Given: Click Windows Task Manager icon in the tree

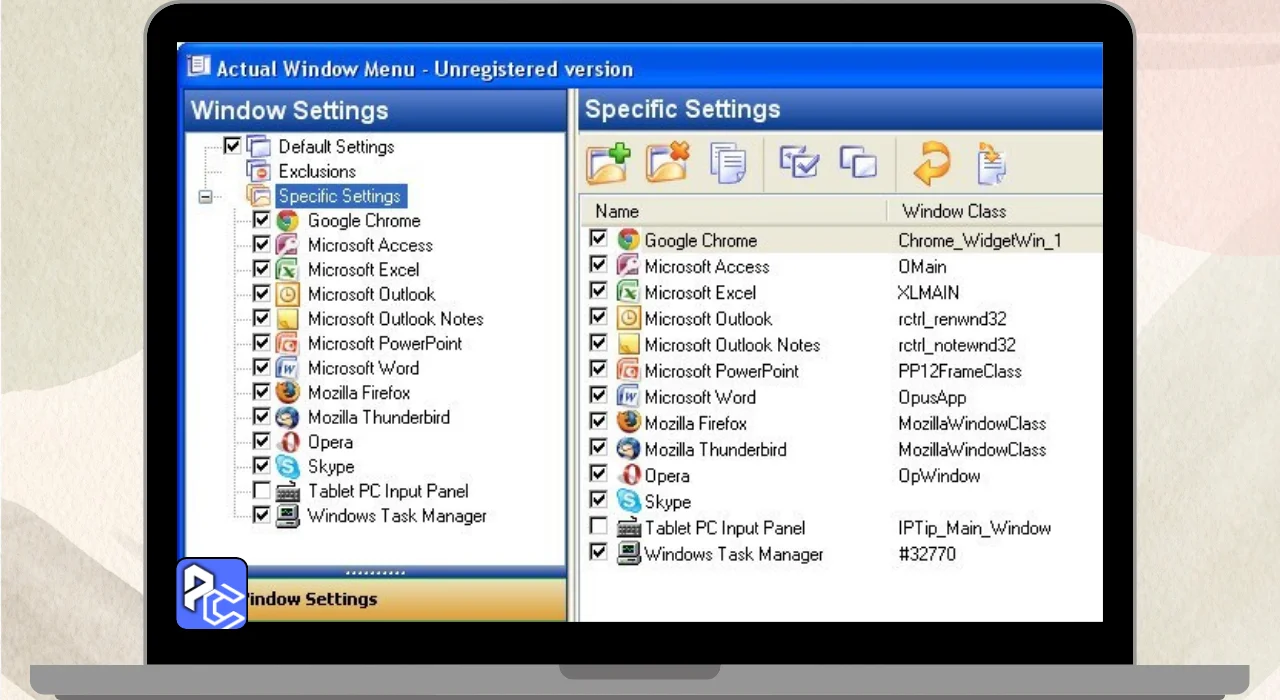Looking at the screenshot, I should pos(288,516).
